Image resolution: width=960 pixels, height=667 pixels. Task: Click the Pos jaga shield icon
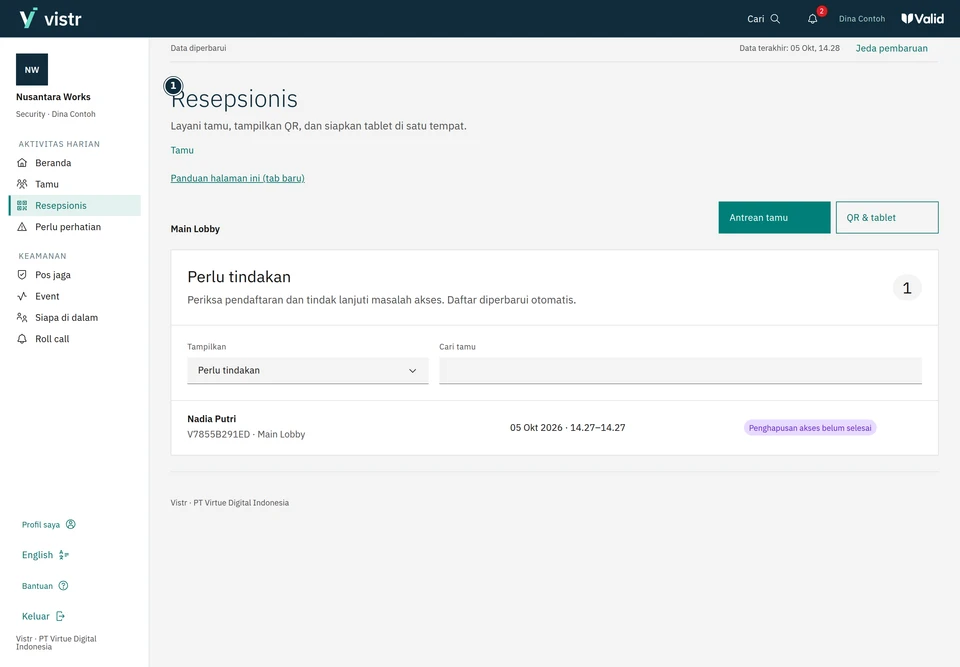pyautogui.click(x=22, y=275)
